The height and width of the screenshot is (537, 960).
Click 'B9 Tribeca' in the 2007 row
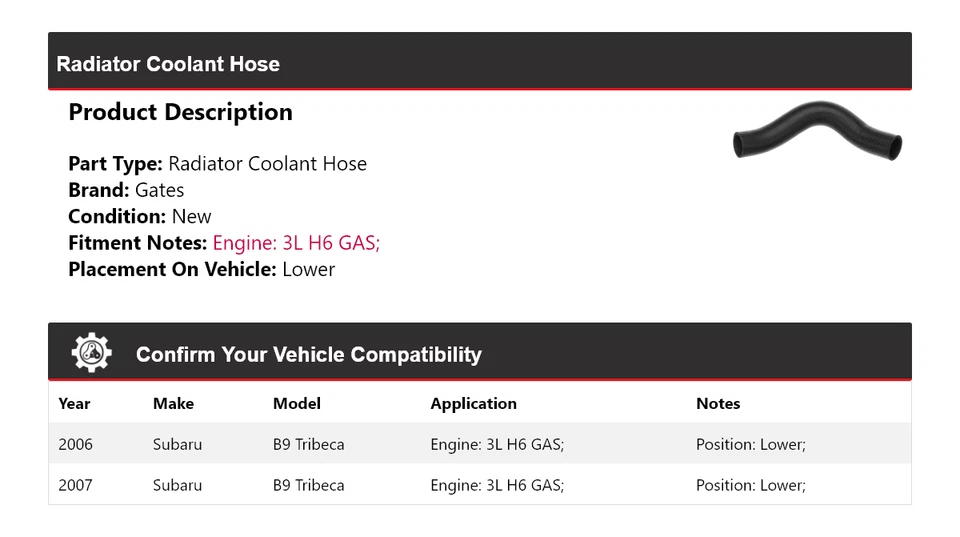pyautogui.click(x=308, y=485)
